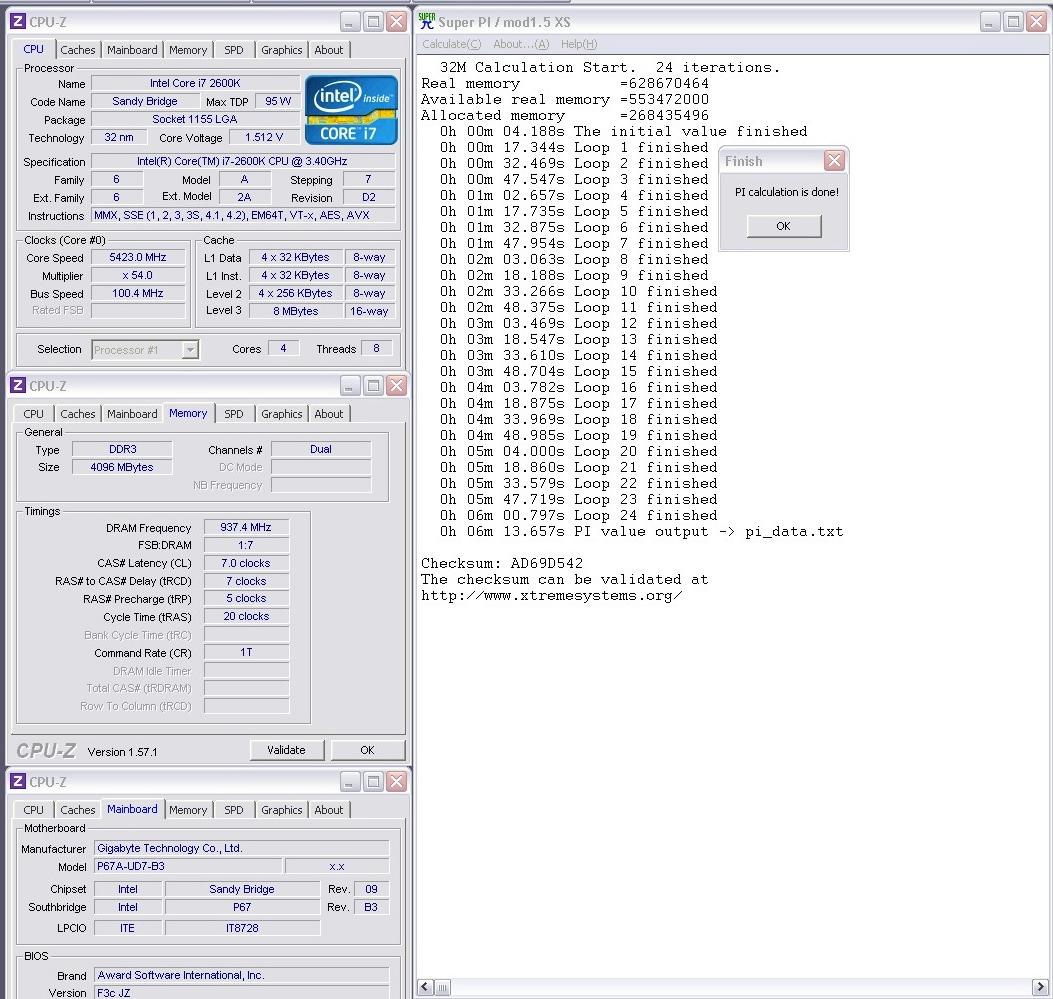Click the Channels value Dual
Screen dimensions: 1053x999
point(321,449)
